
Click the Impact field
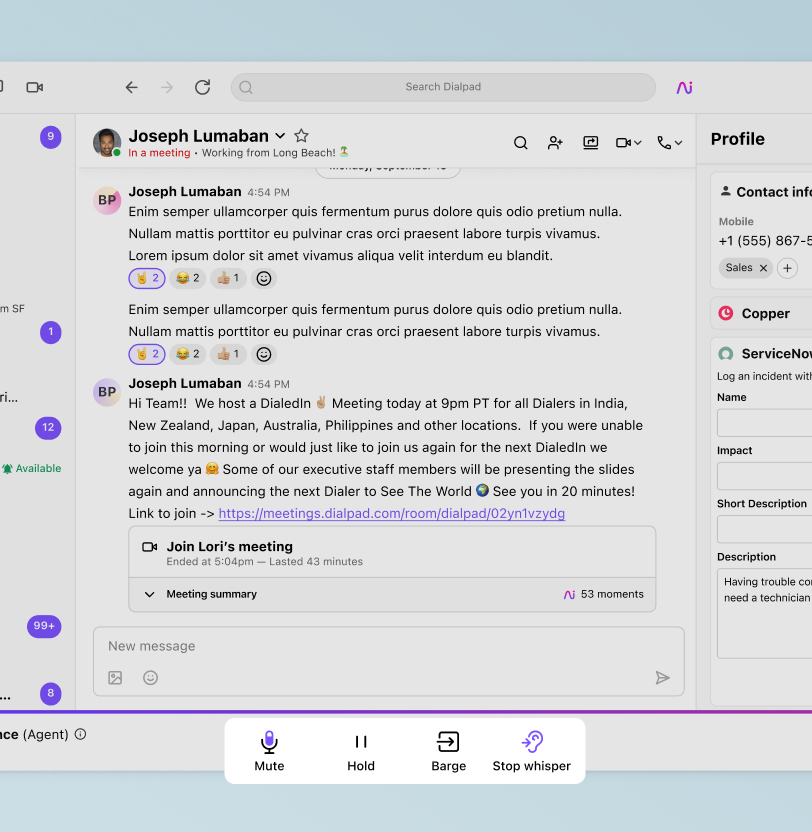pos(764,476)
